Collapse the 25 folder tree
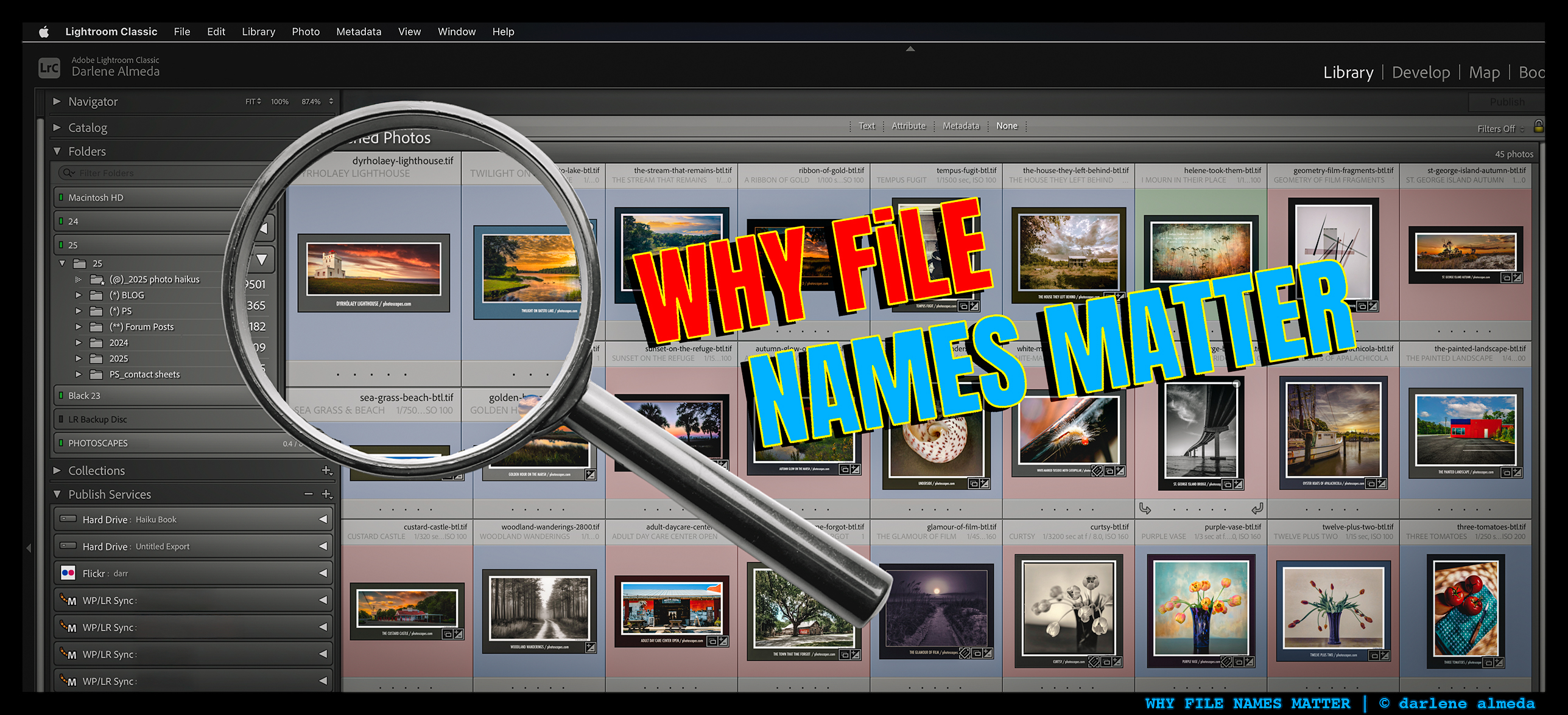The height and width of the screenshot is (715, 1568). [x=62, y=263]
